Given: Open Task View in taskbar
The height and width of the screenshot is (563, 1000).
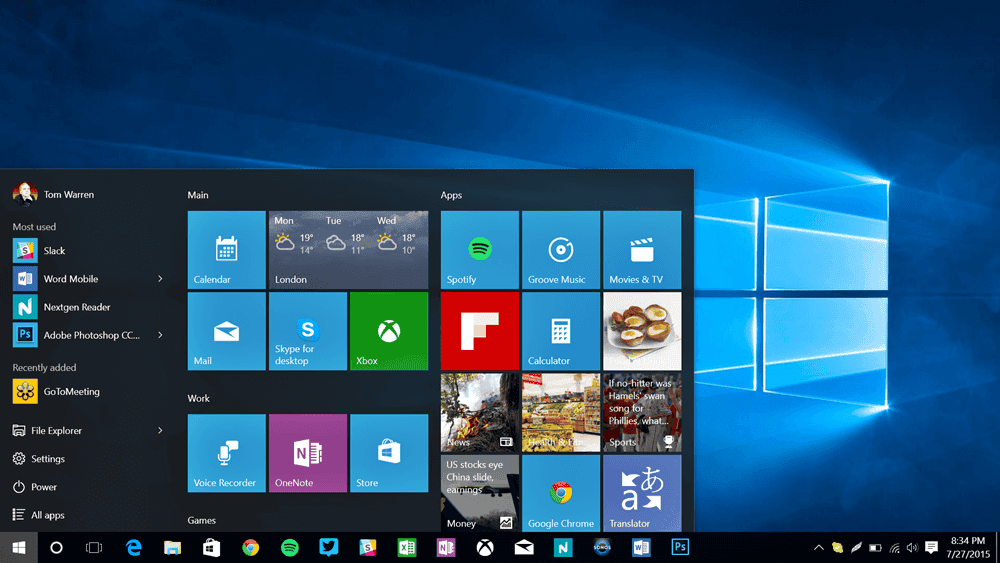Looking at the screenshot, I should 94,548.
